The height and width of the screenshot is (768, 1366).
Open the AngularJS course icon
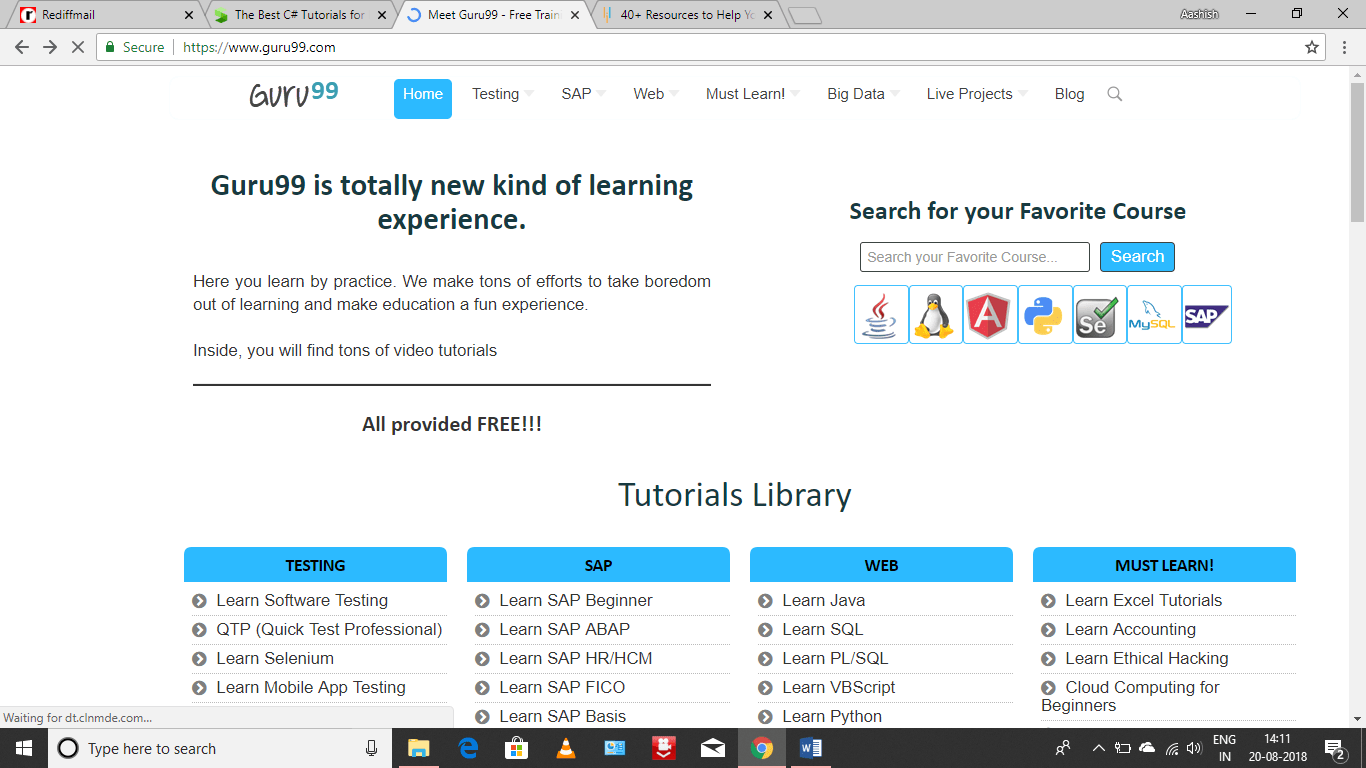click(x=990, y=314)
